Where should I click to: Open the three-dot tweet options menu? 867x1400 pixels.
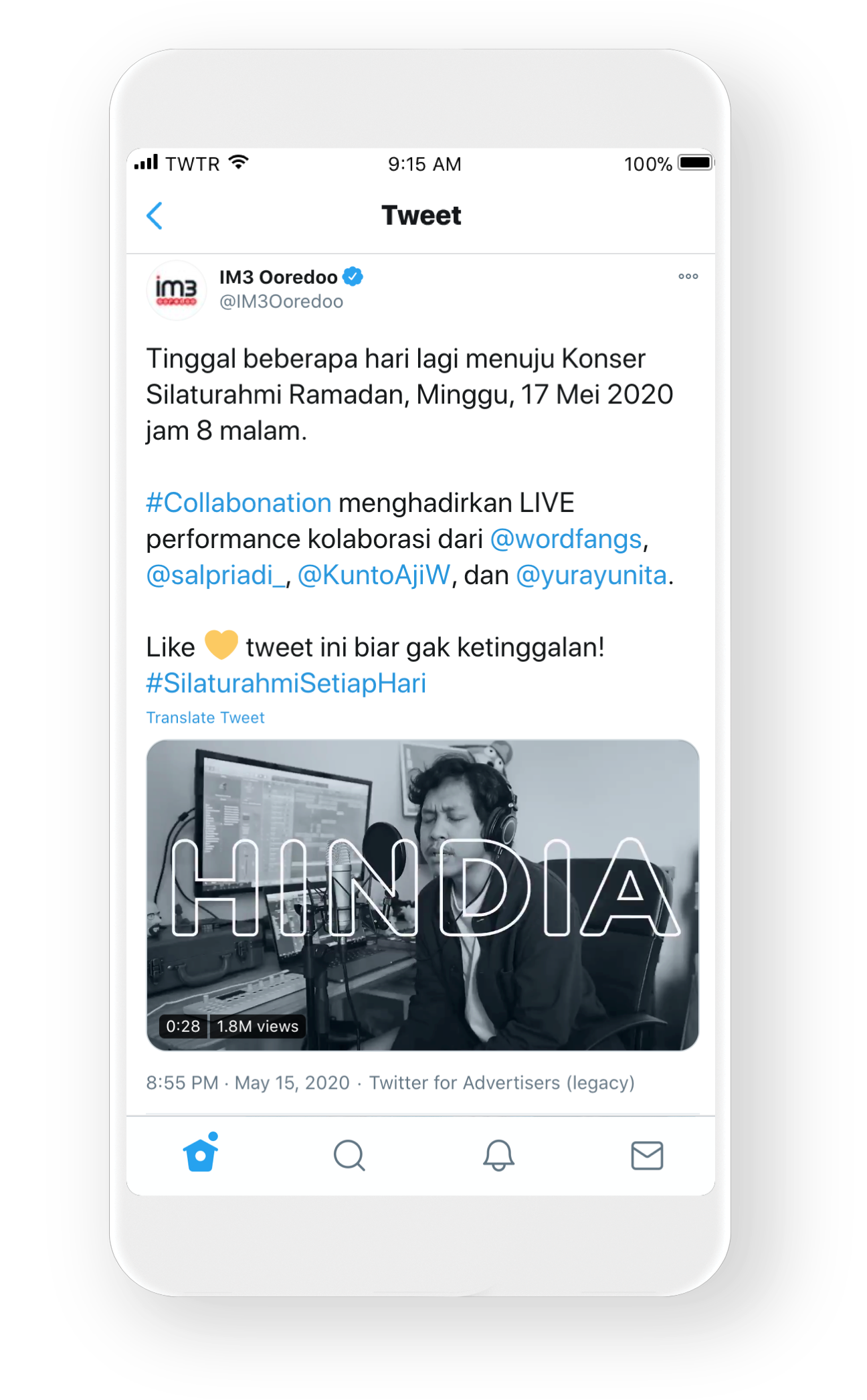[x=688, y=276]
